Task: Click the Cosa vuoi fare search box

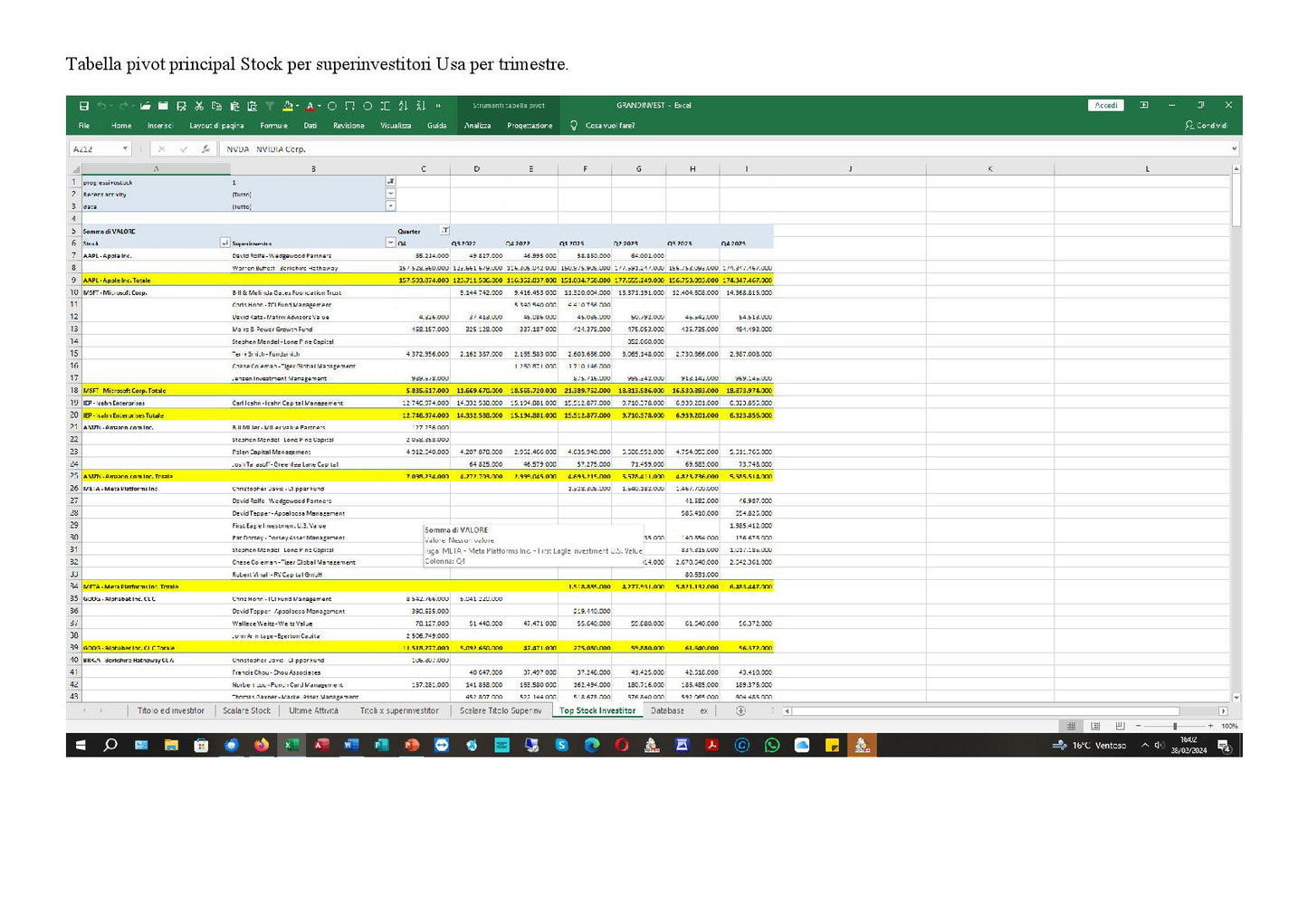Action: (609, 126)
